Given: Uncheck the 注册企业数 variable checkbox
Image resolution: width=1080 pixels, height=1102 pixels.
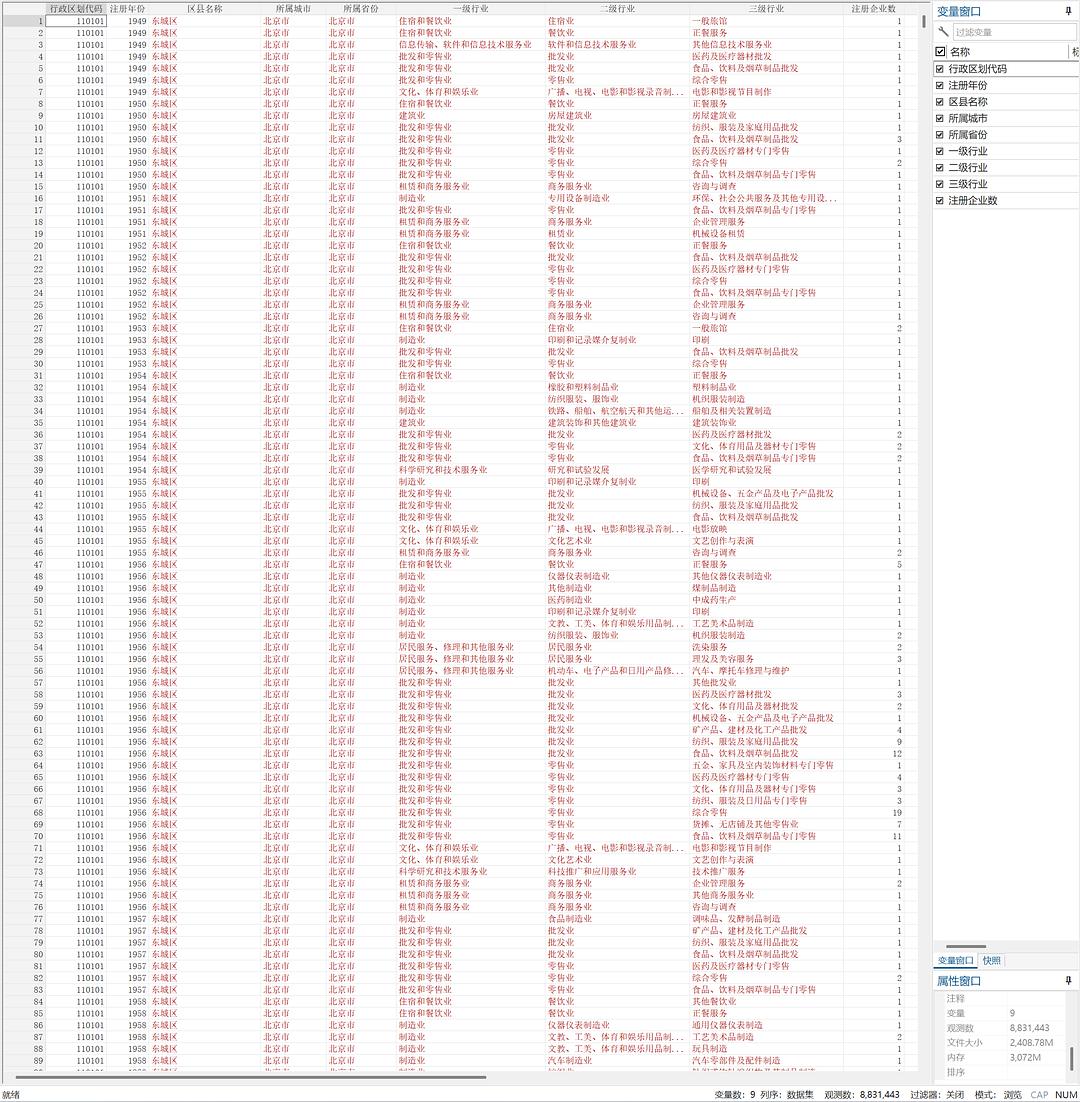Looking at the screenshot, I should pos(939,200).
